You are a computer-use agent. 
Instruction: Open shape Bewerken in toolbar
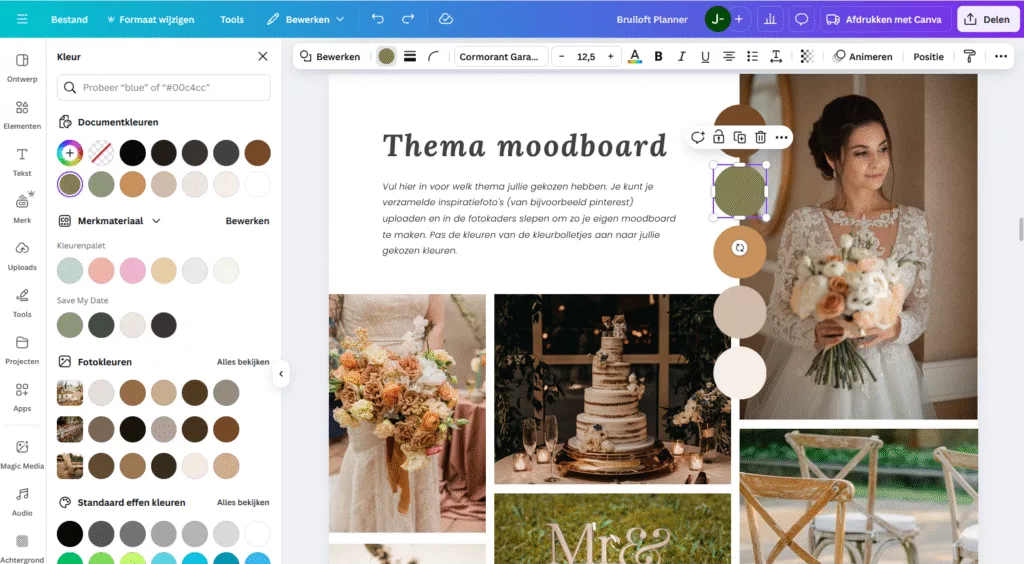point(330,57)
